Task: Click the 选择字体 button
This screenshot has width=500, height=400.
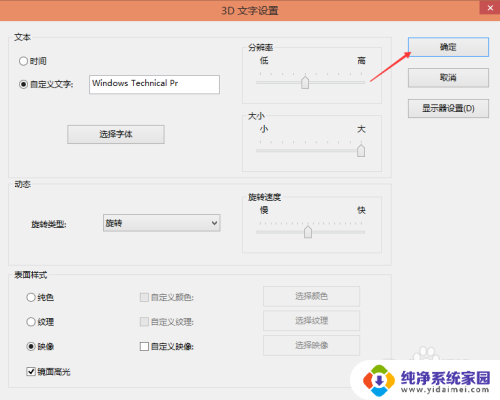Action: [x=116, y=134]
